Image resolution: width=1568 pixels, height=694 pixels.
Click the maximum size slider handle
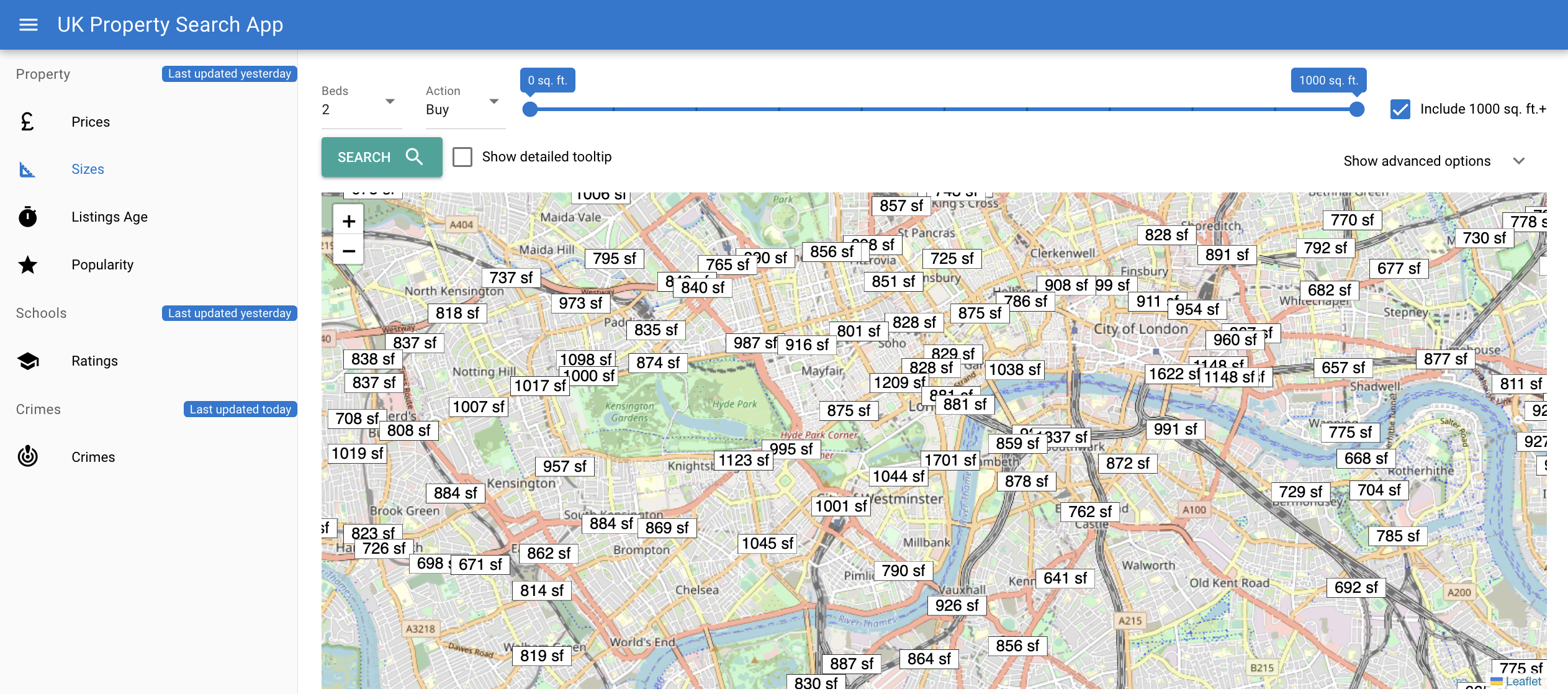tap(1357, 109)
